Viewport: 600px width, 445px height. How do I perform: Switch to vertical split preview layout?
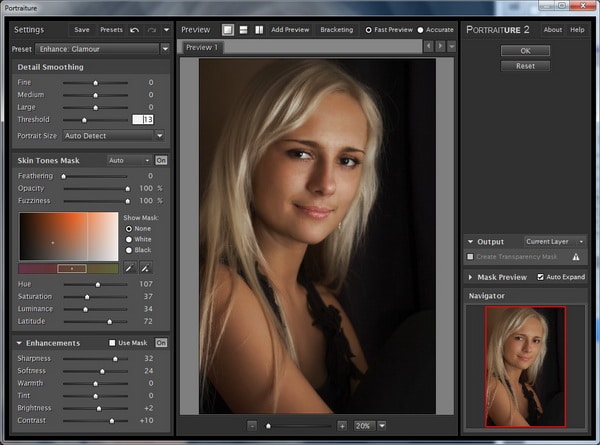click(259, 30)
